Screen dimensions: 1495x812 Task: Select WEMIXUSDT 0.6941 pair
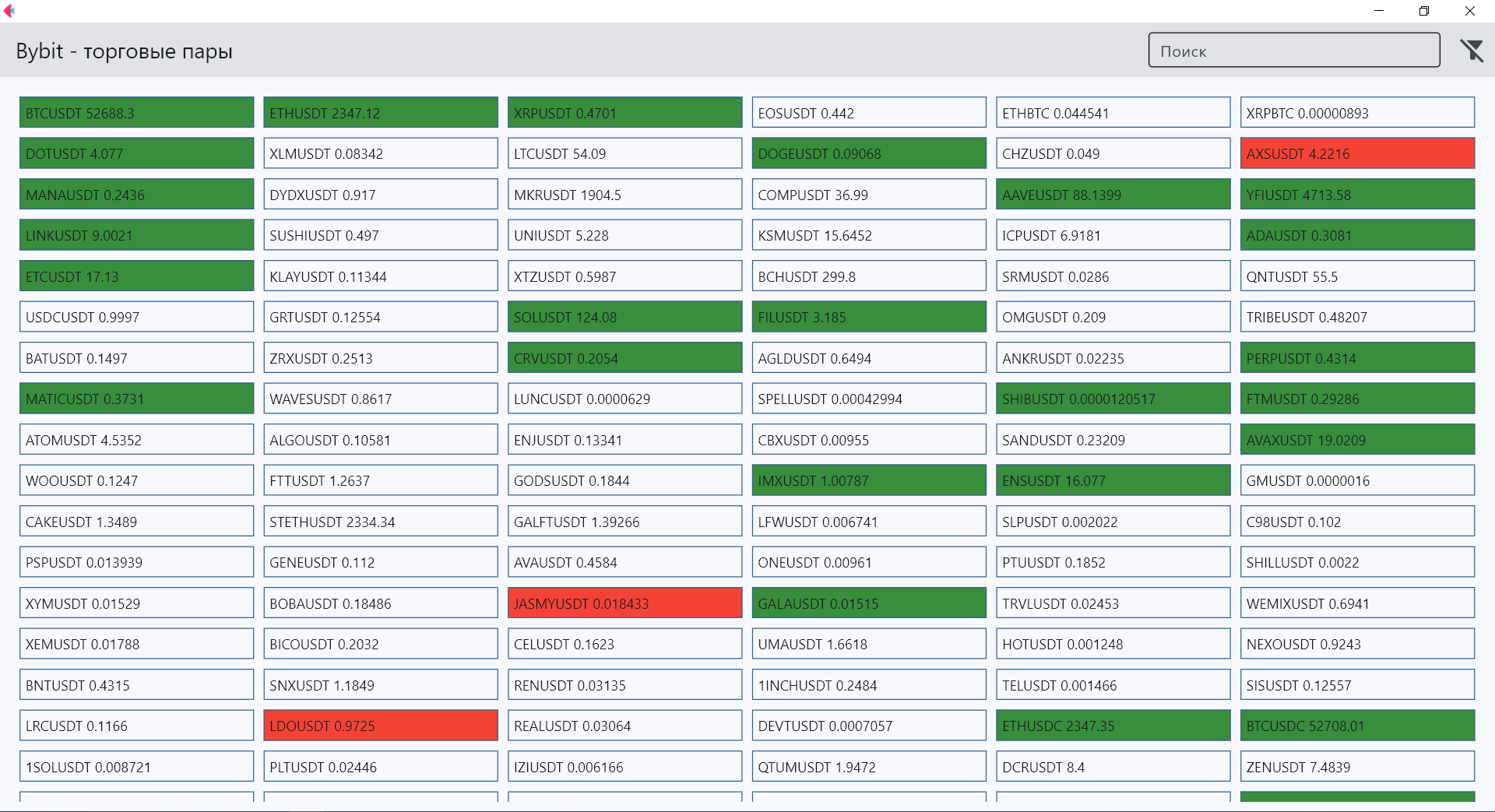[1357, 603]
